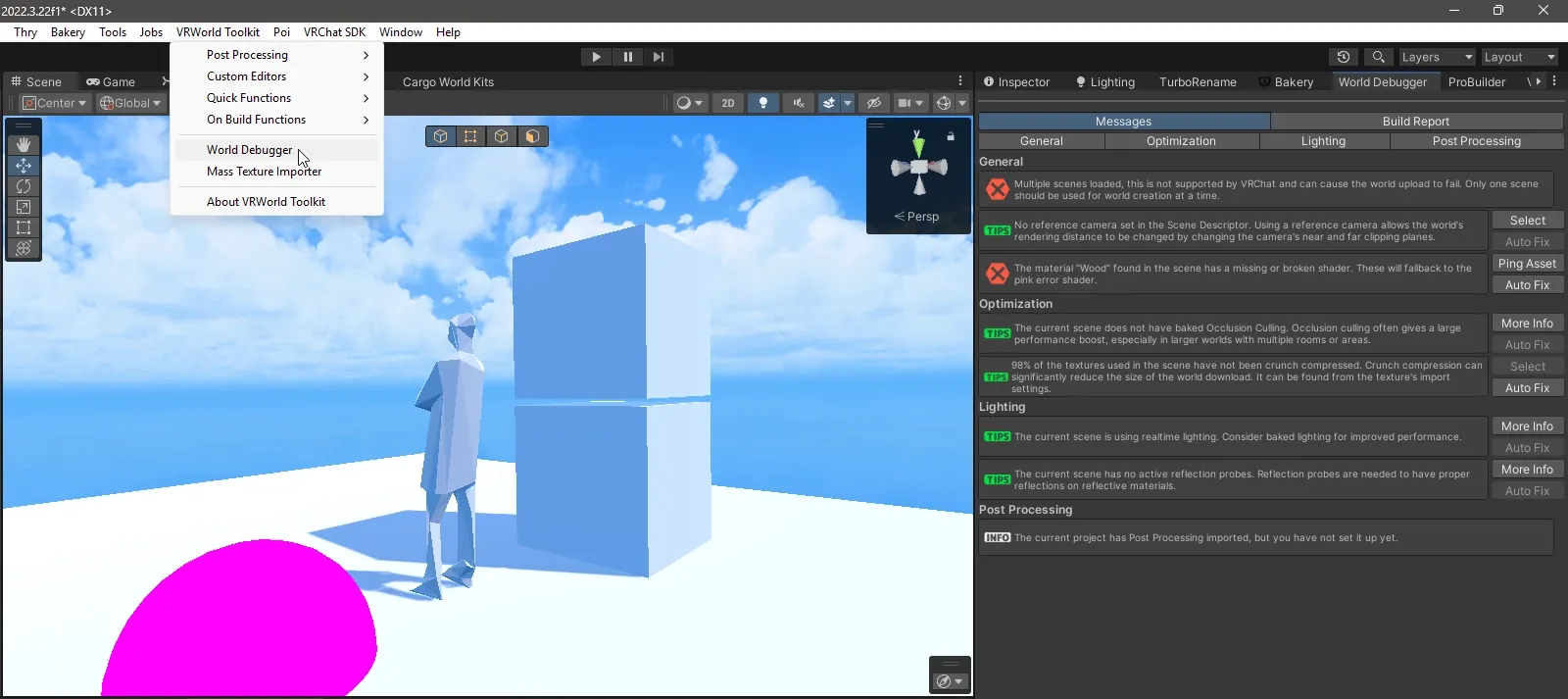The image size is (1568, 699).
Task: Click the INFO badge for Post Processing message
Action: pyautogui.click(x=998, y=537)
